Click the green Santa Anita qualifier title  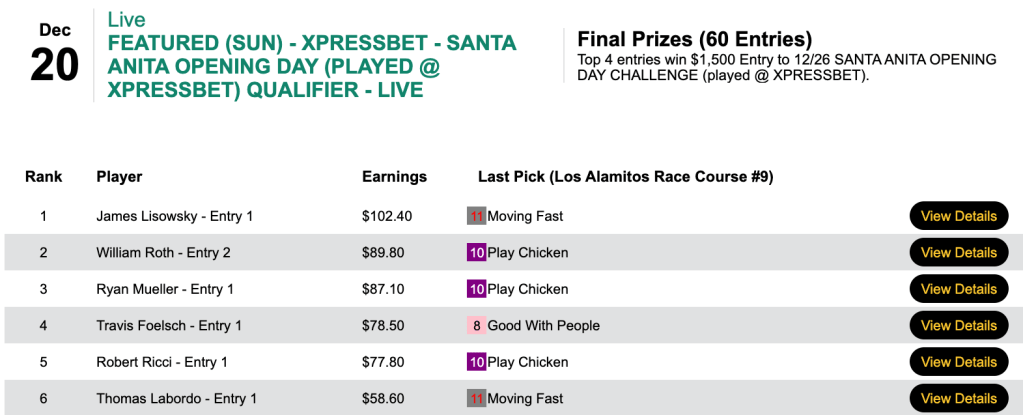[311, 67]
